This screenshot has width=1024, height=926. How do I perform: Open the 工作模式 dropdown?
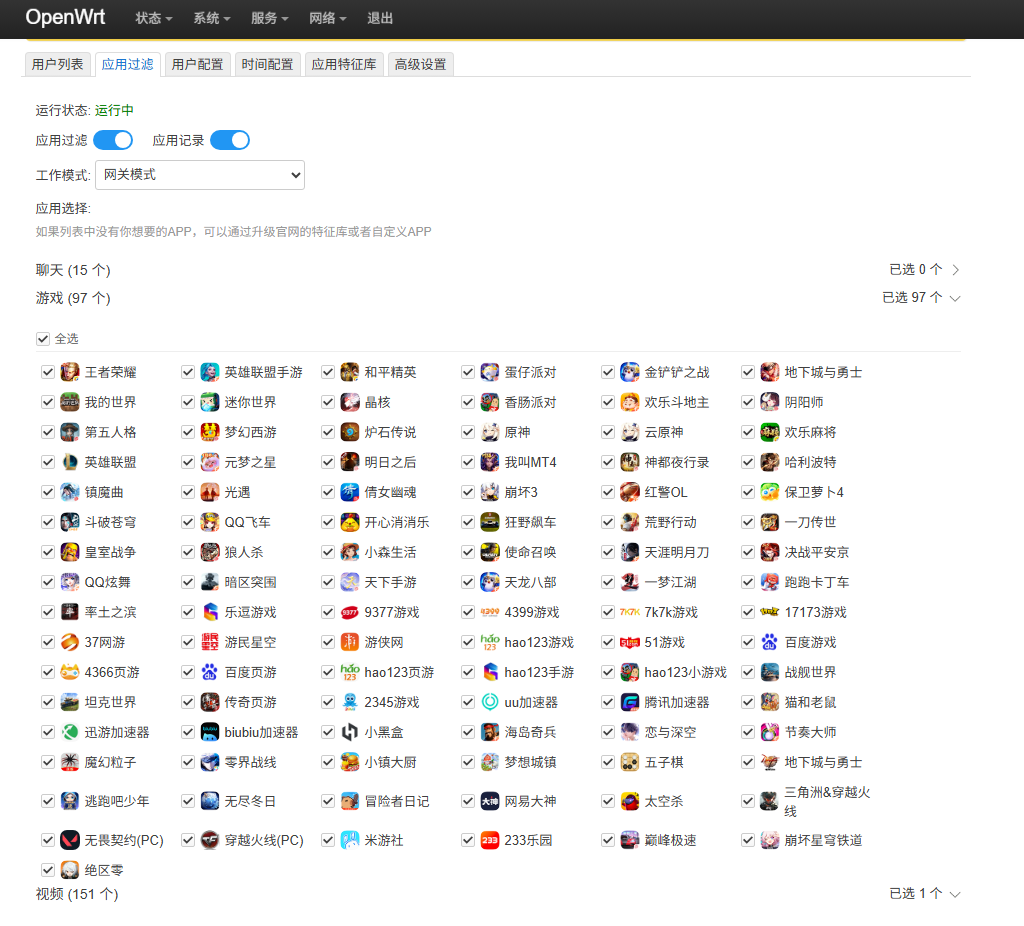coord(200,175)
